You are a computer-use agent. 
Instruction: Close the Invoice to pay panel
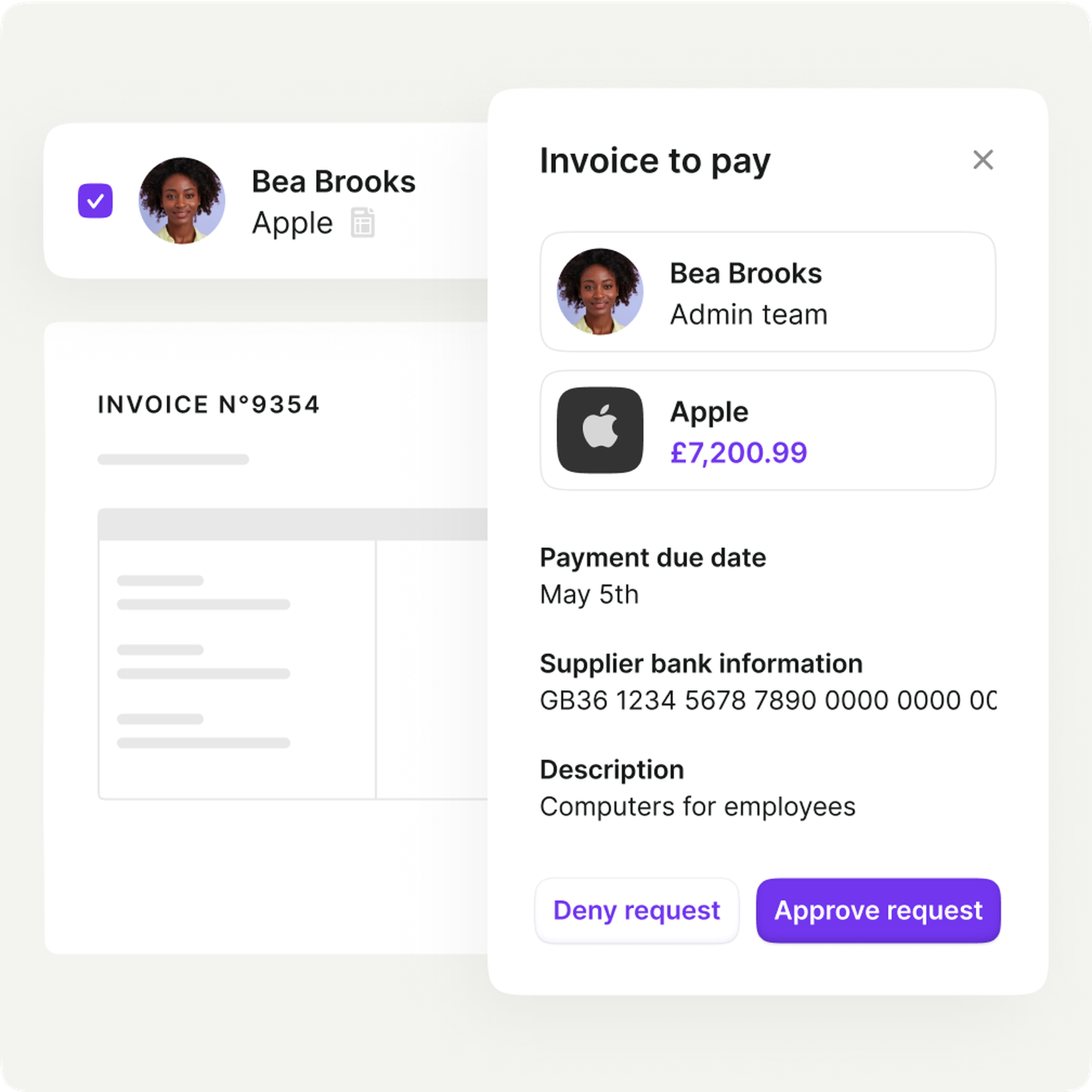coord(983,160)
